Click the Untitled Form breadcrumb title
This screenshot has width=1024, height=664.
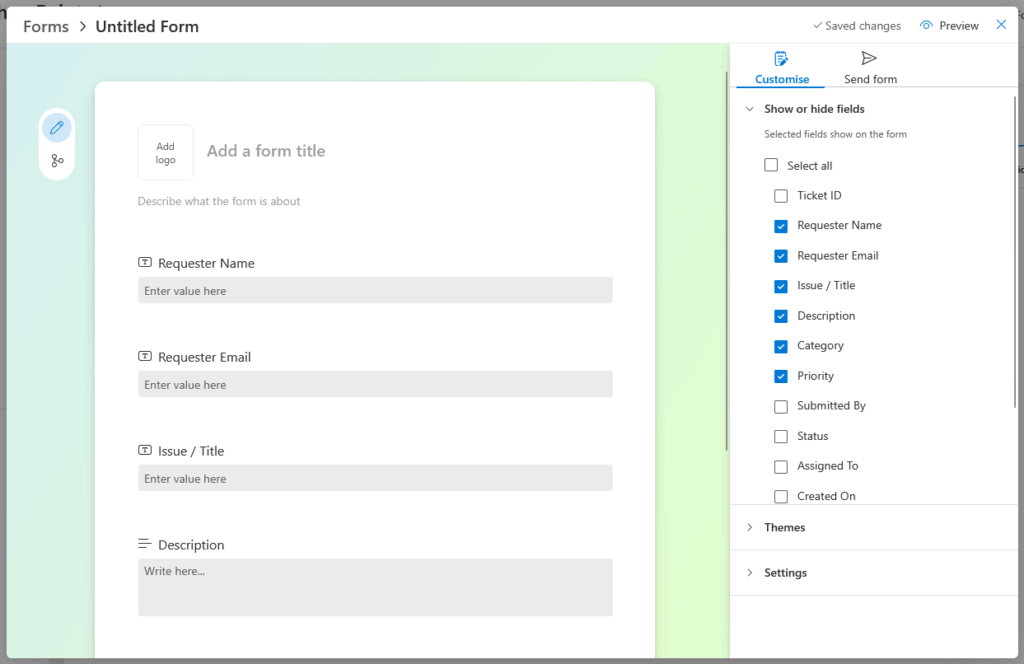[147, 27]
